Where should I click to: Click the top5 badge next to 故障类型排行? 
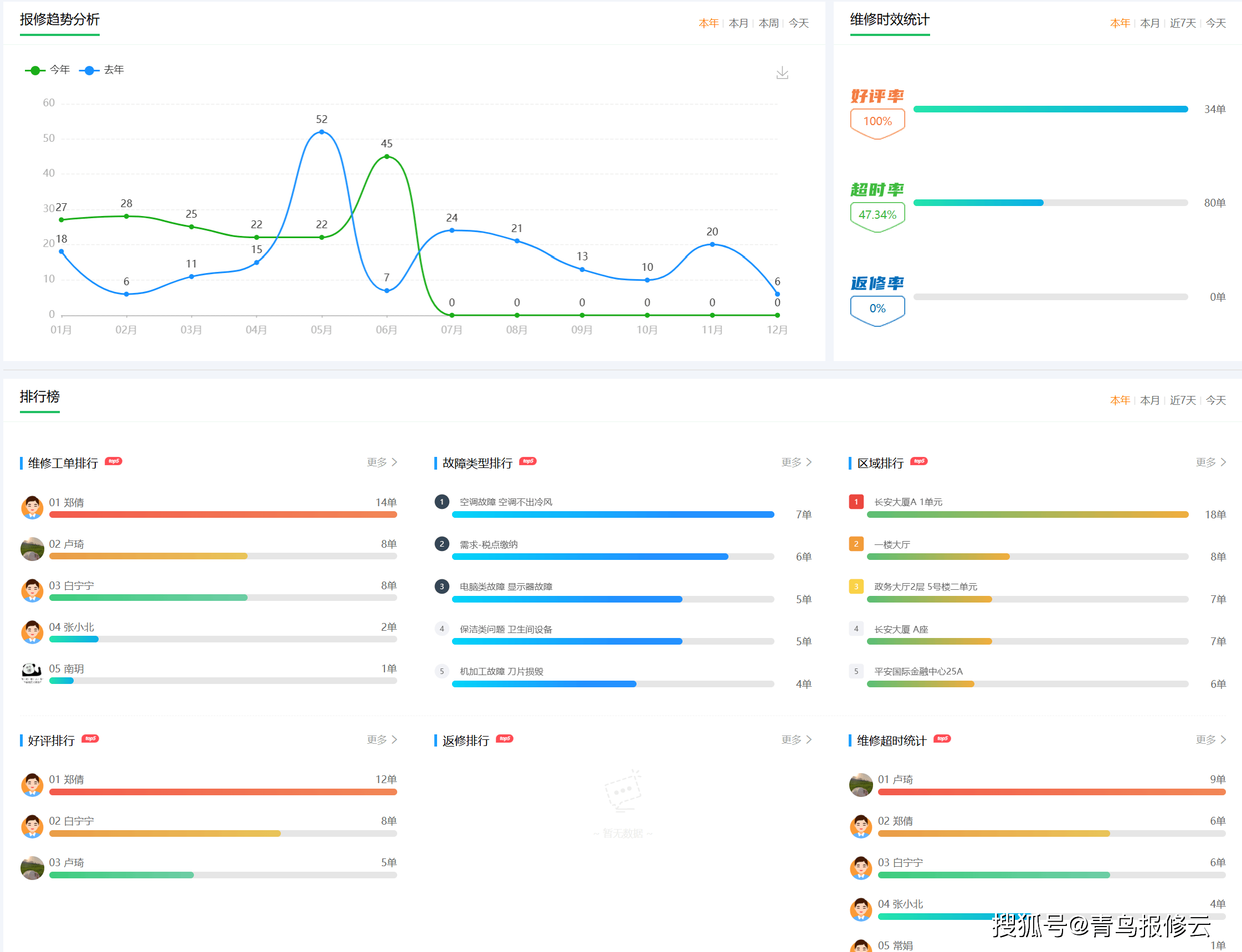pyautogui.click(x=528, y=461)
